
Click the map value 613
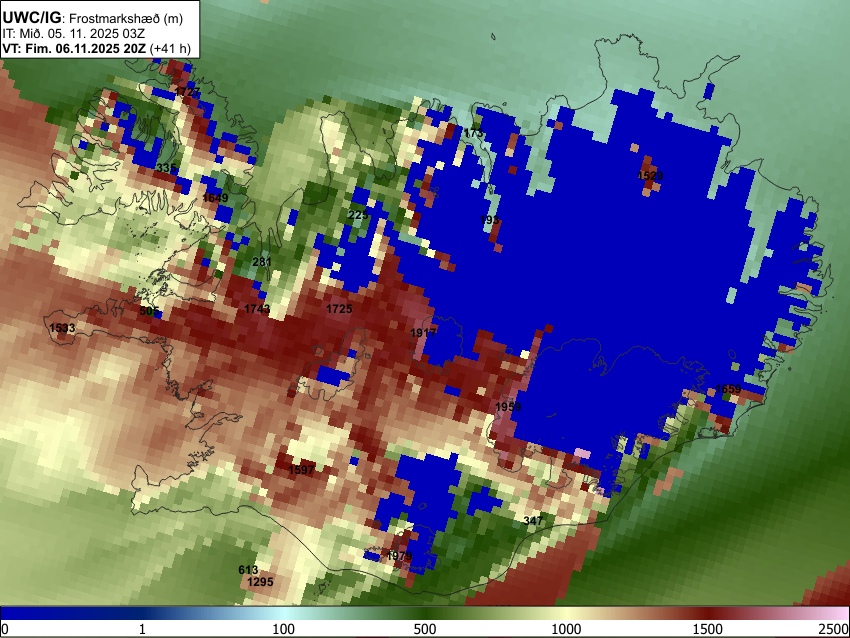pyautogui.click(x=248, y=570)
